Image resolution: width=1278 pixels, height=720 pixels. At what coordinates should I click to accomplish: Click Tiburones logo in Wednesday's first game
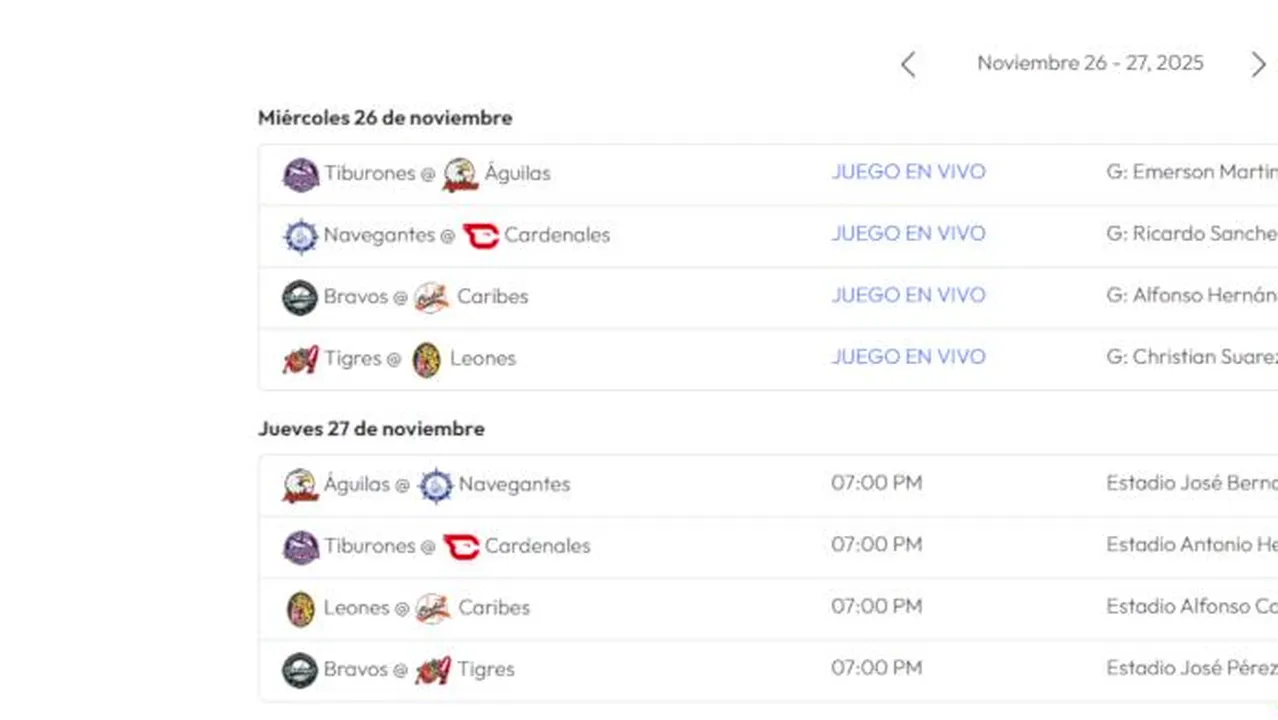tap(301, 175)
